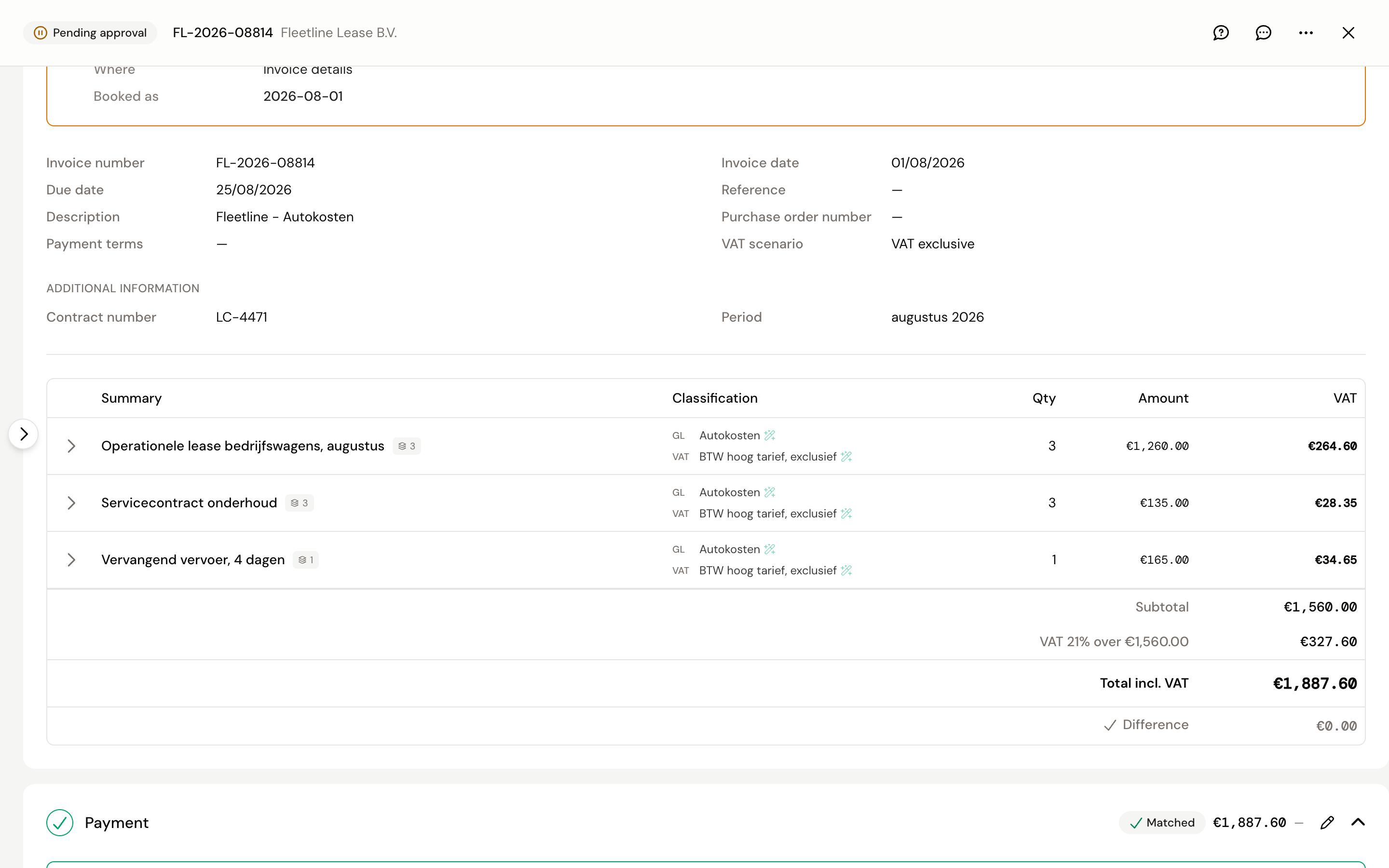Select the invoice number FL-2026-08814 value
1389x868 pixels.
click(x=265, y=163)
